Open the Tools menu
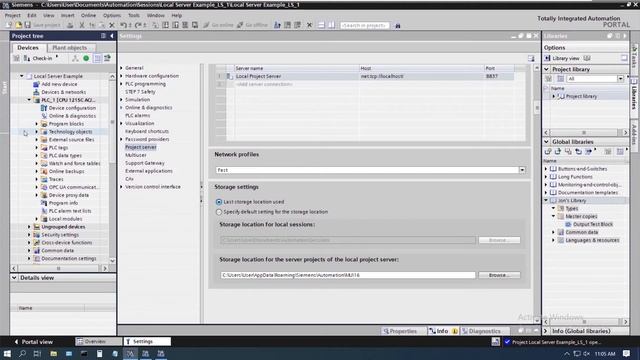This screenshot has height=360, width=640. point(134,15)
